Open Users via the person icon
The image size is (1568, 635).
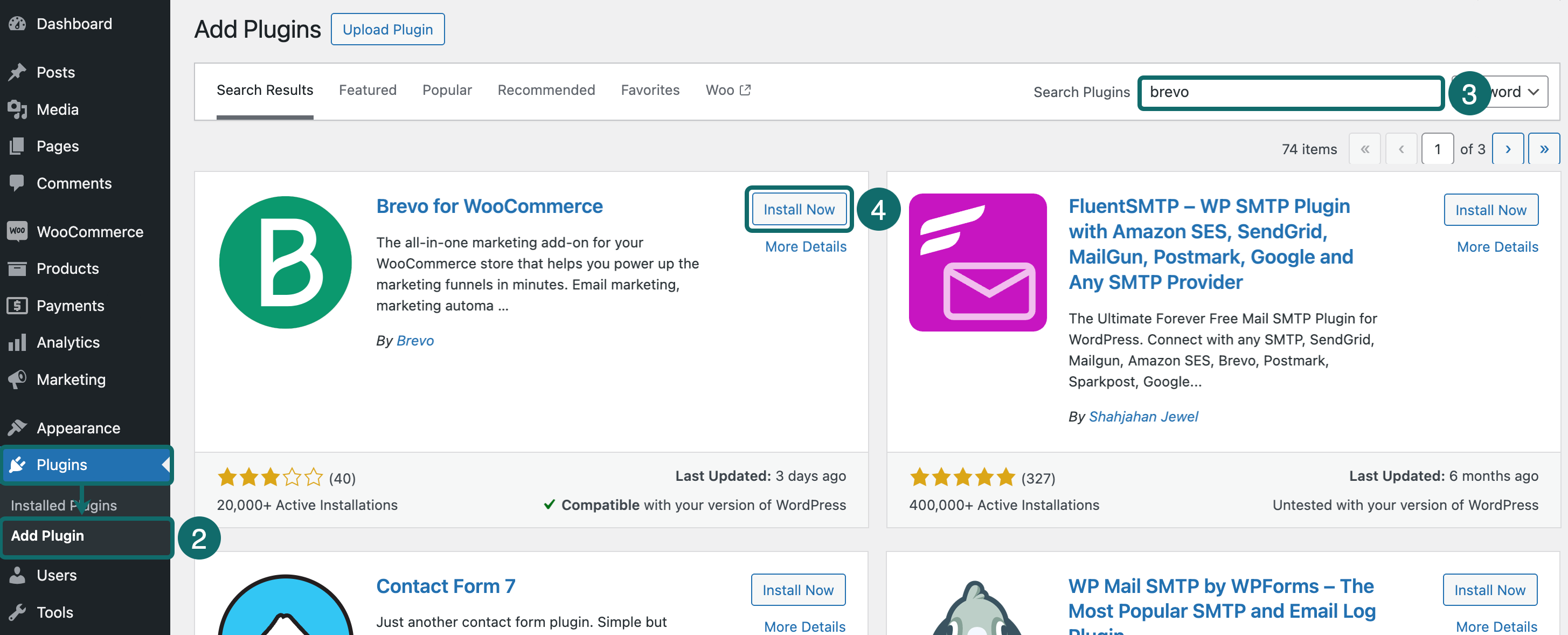pyautogui.click(x=18, y=575)
